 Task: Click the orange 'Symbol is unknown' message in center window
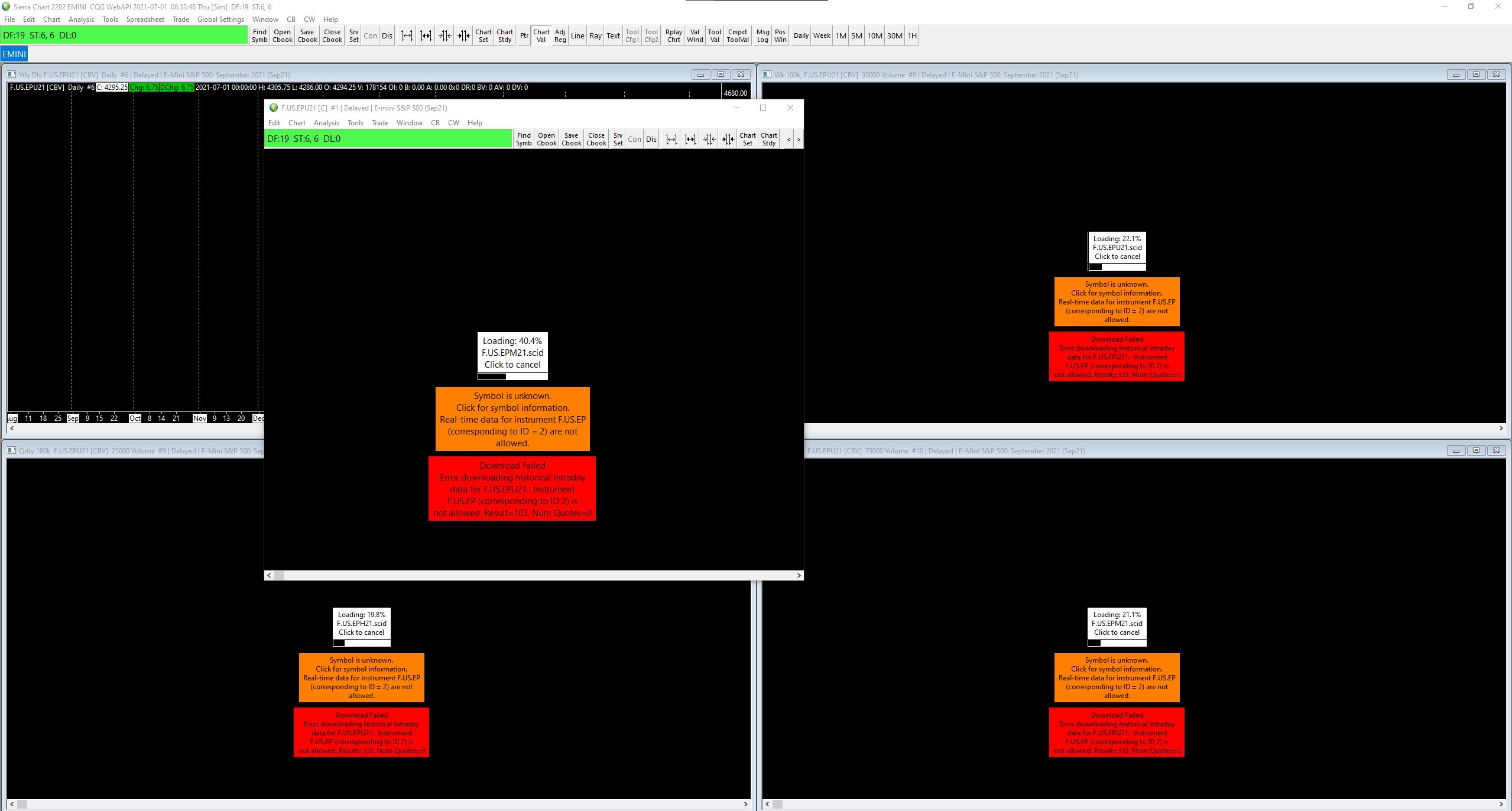(x=512, y=419)
